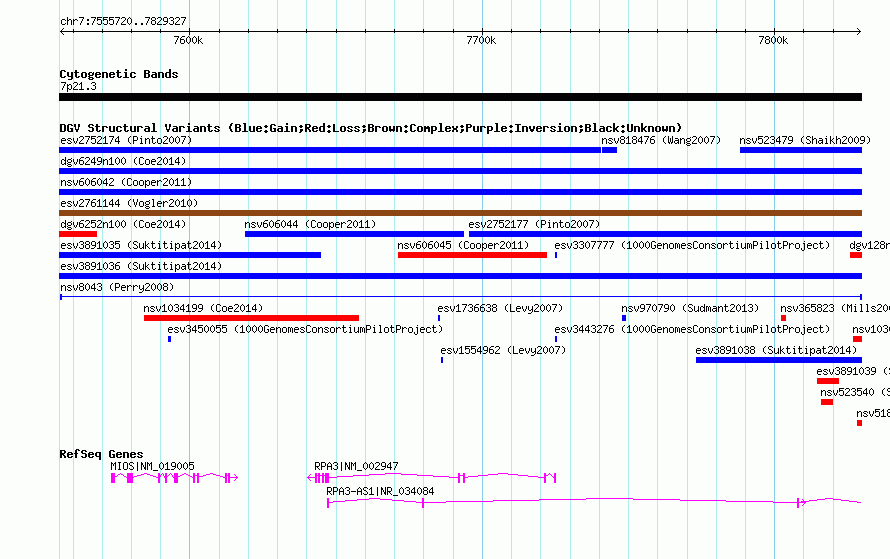This screenshot has height=559, width=890.
Task: Select the blue esv3891038 gain bar
Action: [779, 360]
